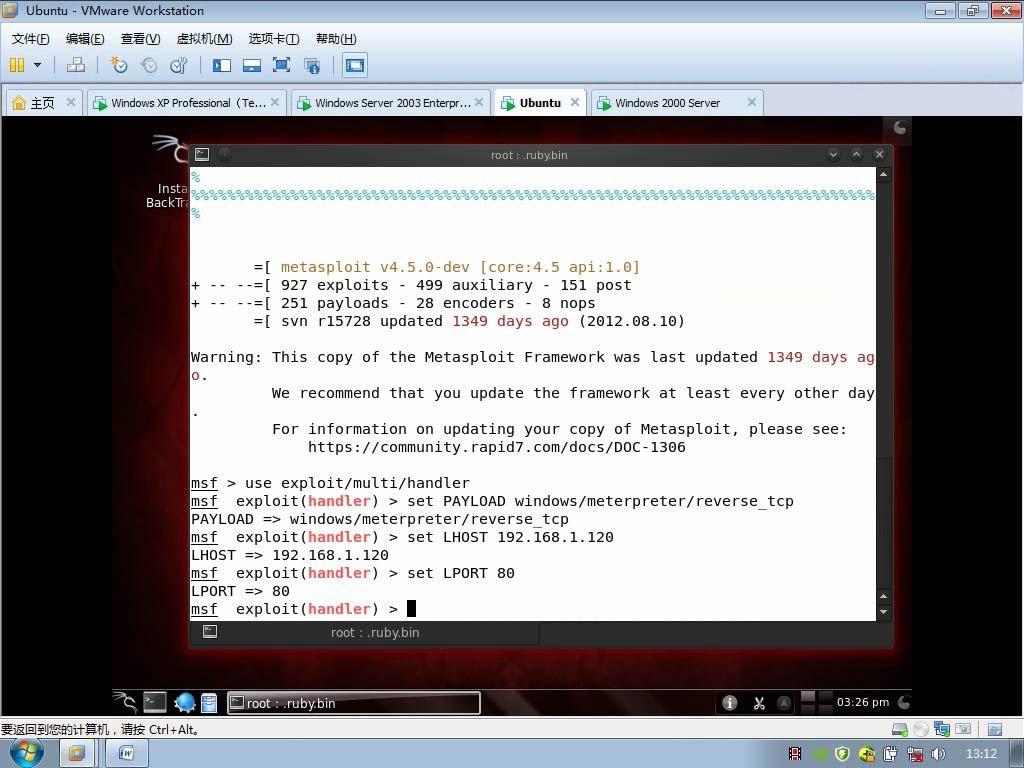Screen dimensions: 1024x768
Task: Open the 文件(F) menu
Action: [30, 39]
